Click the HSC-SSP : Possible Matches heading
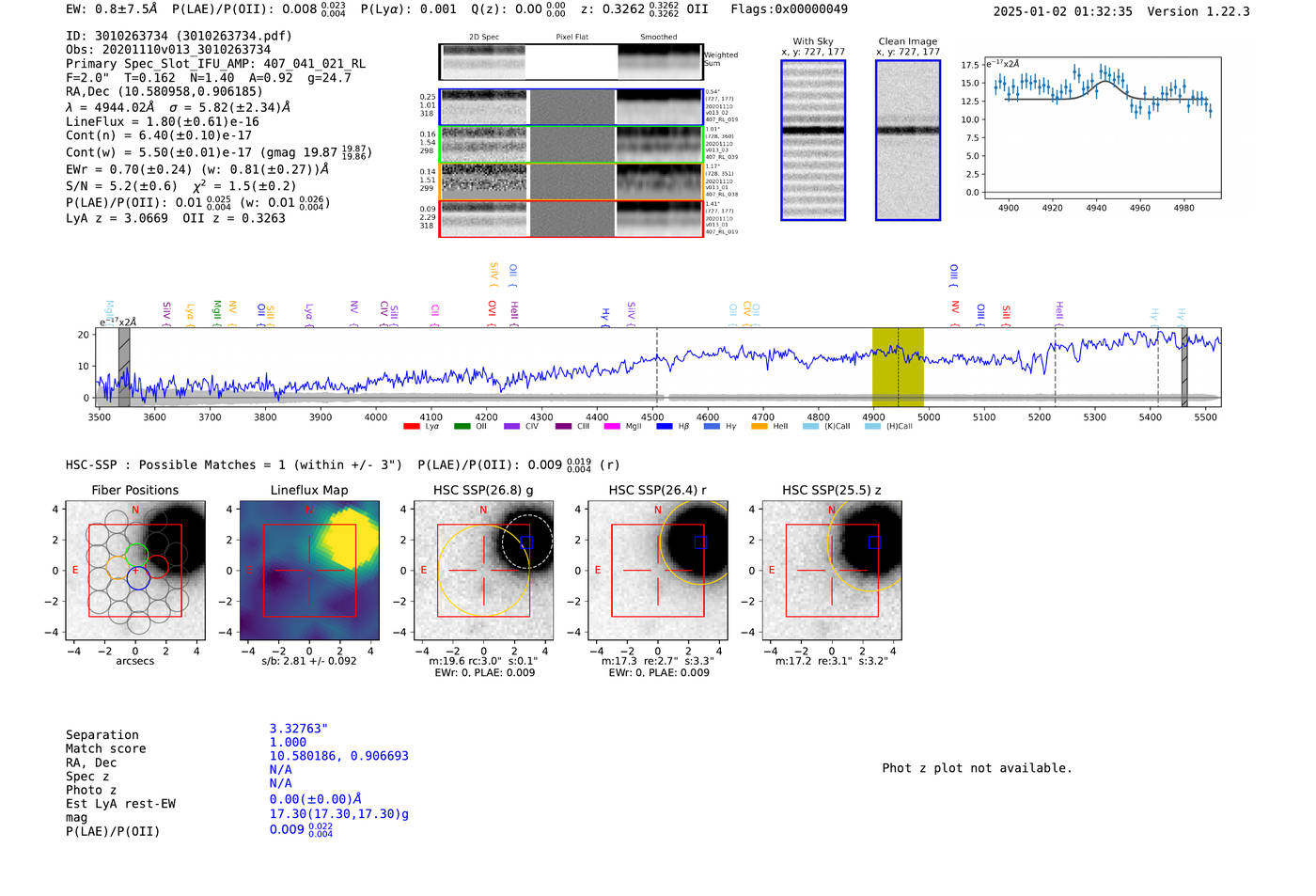 click(x=234, y=464)
